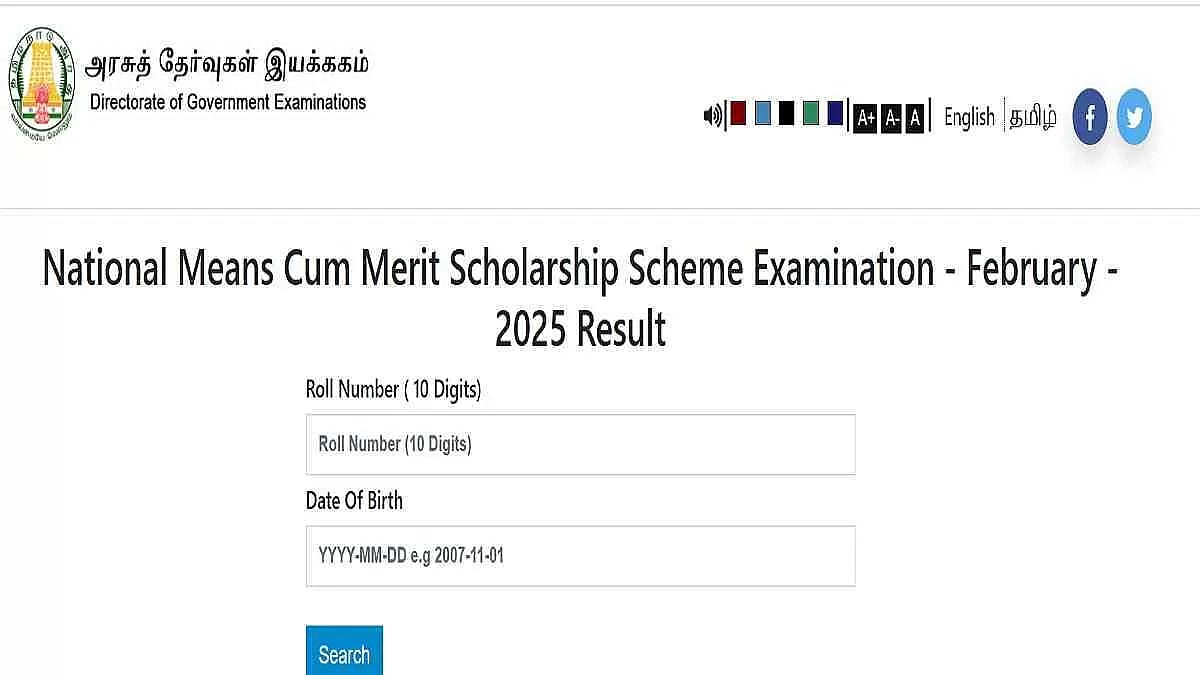Reset font size with the A icon
The width and height of the screenshot is (1200, 675).
coord(915,118)
